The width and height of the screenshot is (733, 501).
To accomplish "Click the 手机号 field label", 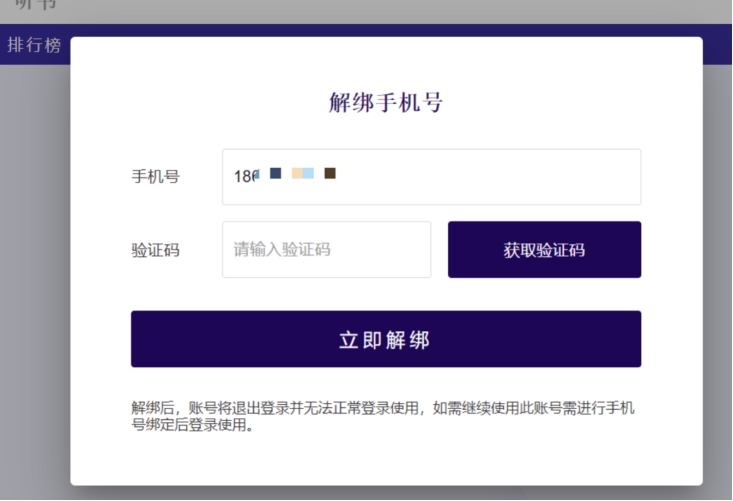I will coord(155,177).
